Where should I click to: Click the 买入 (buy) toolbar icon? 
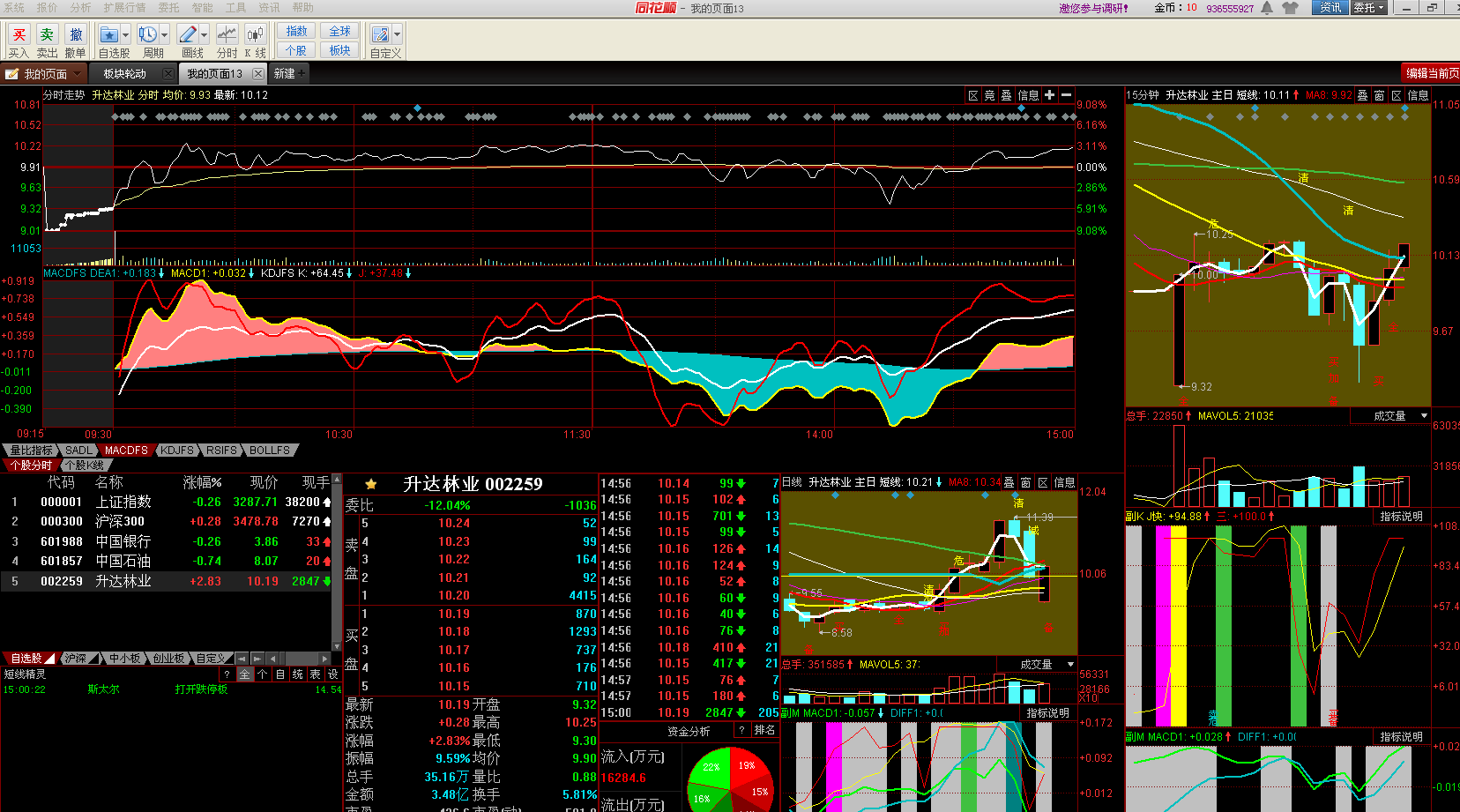pos(19,34)
